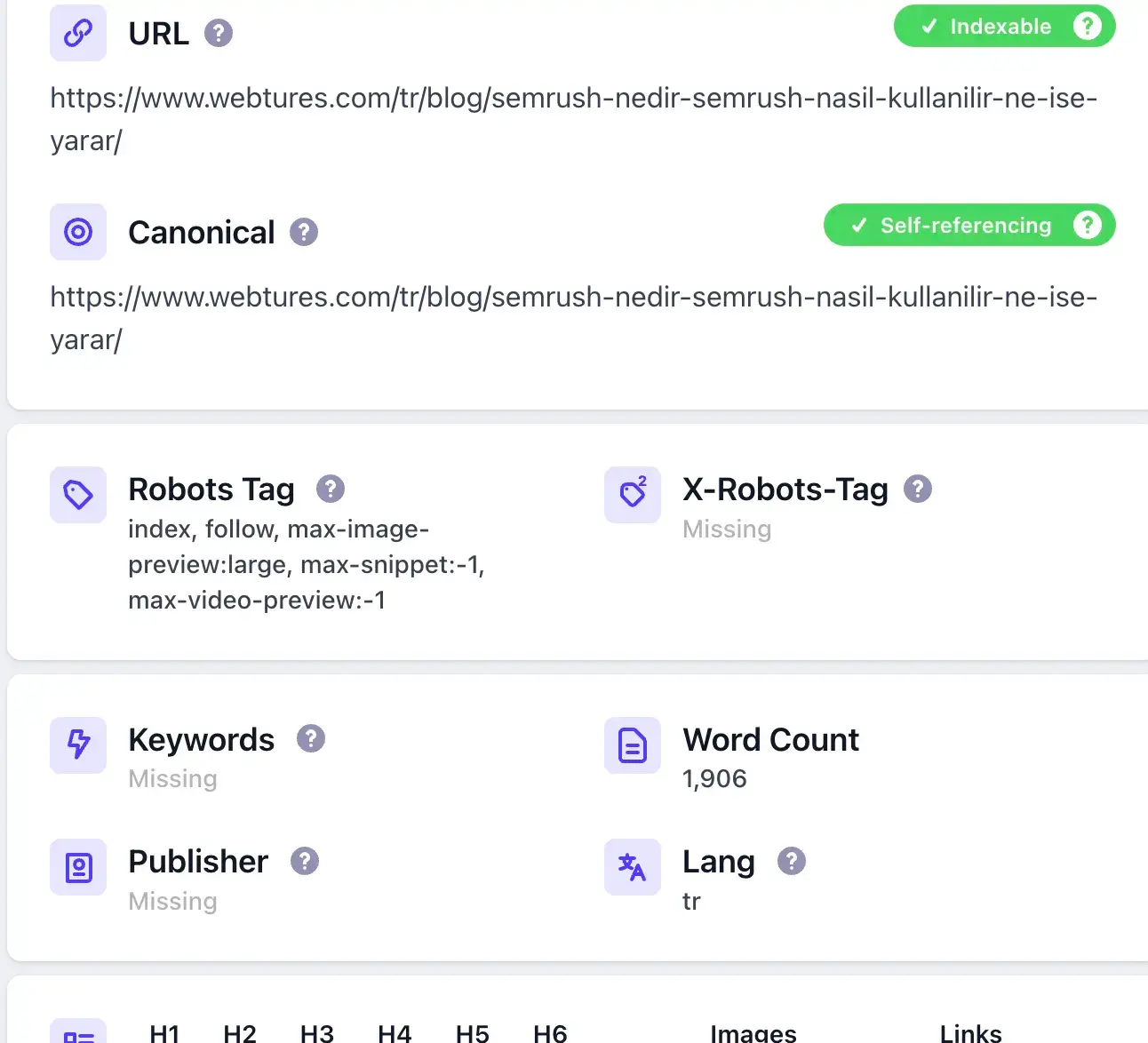Open the Indexable status help tooltip

tap(1088, 26)
